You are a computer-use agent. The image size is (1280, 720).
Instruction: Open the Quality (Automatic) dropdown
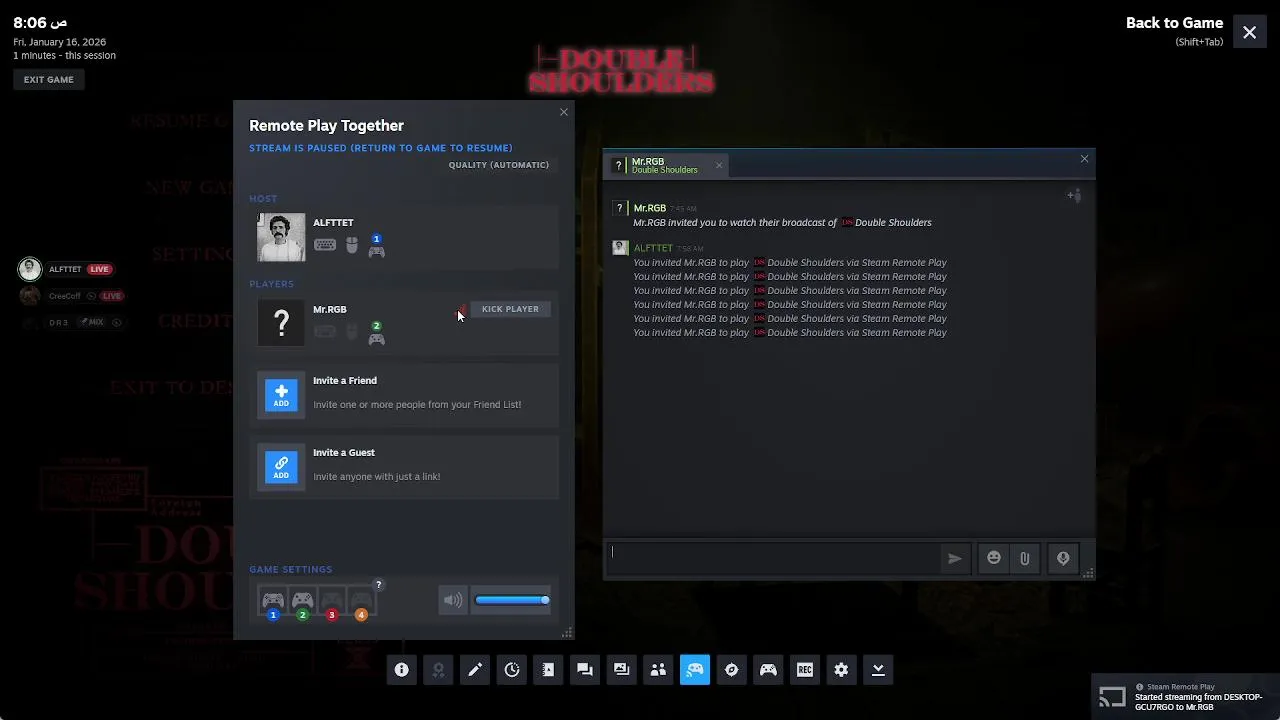499,165
